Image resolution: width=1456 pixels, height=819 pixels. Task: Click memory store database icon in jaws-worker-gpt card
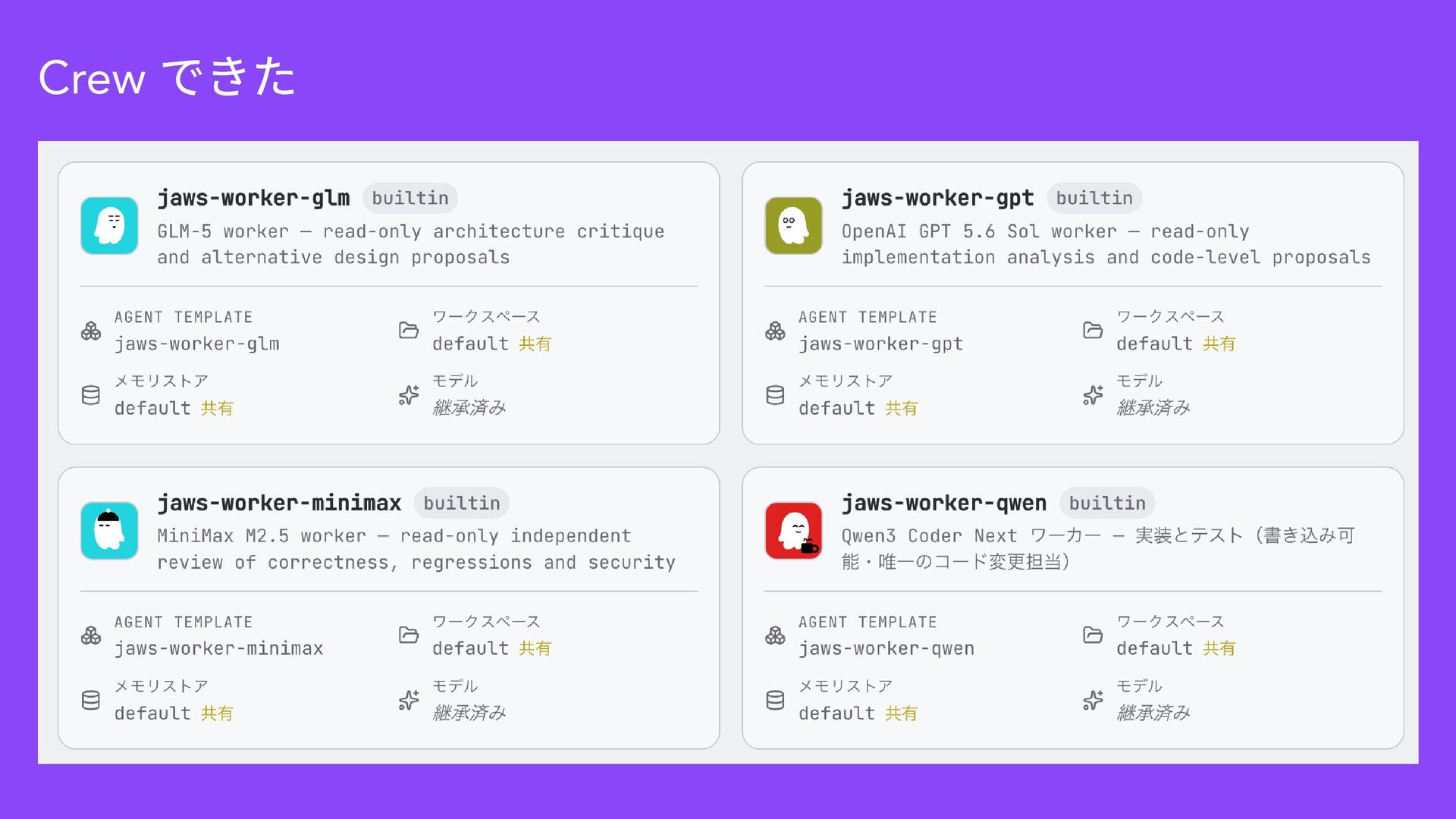(775, 395)
